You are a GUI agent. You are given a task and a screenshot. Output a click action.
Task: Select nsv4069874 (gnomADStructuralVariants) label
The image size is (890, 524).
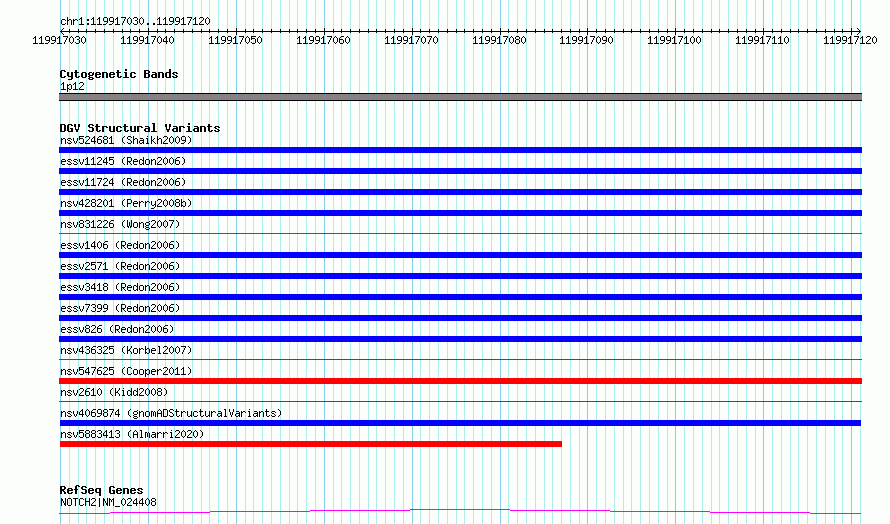(x=171, y=413)
